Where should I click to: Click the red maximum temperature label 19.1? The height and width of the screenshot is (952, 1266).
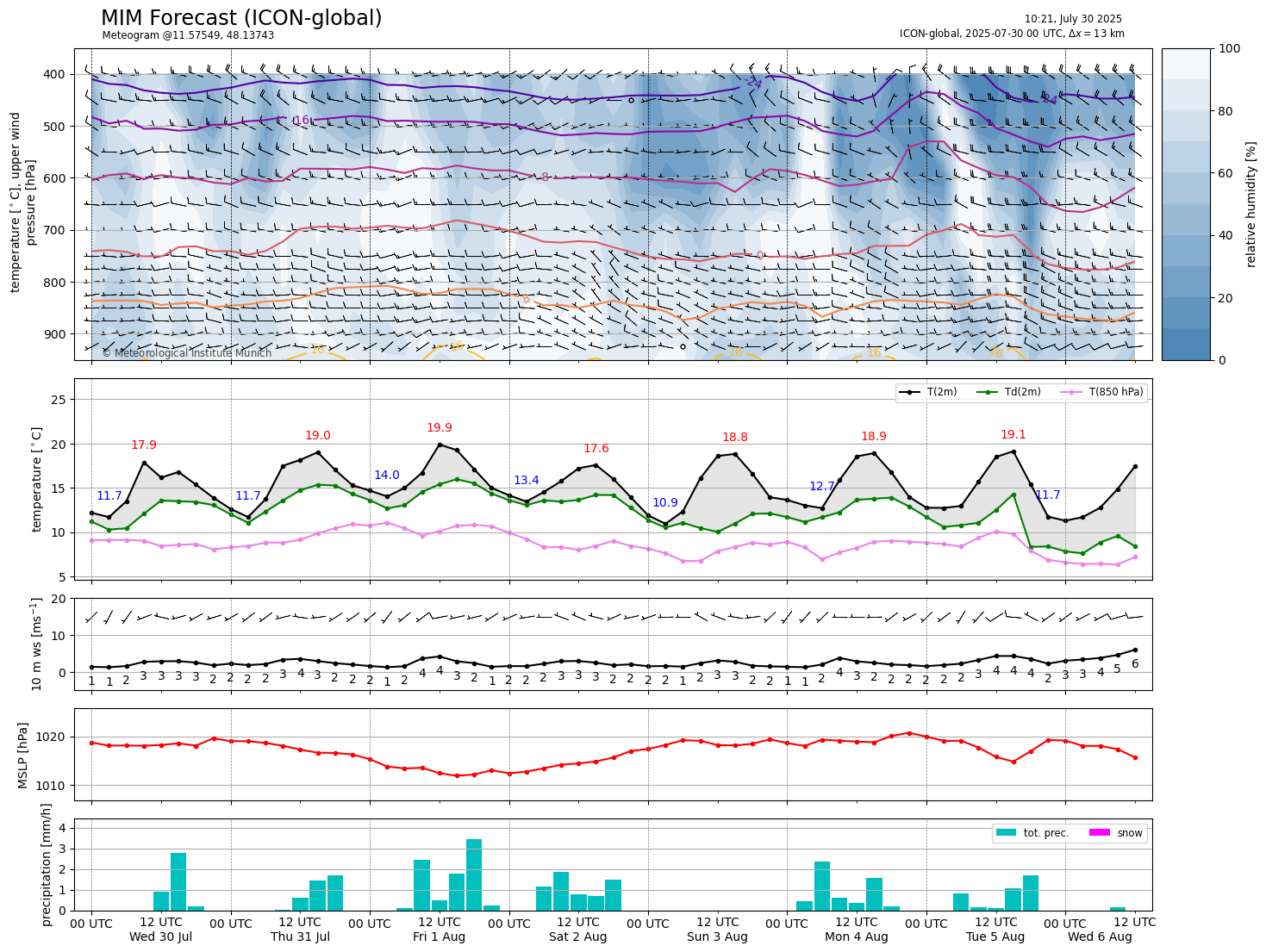[1013, 435]
